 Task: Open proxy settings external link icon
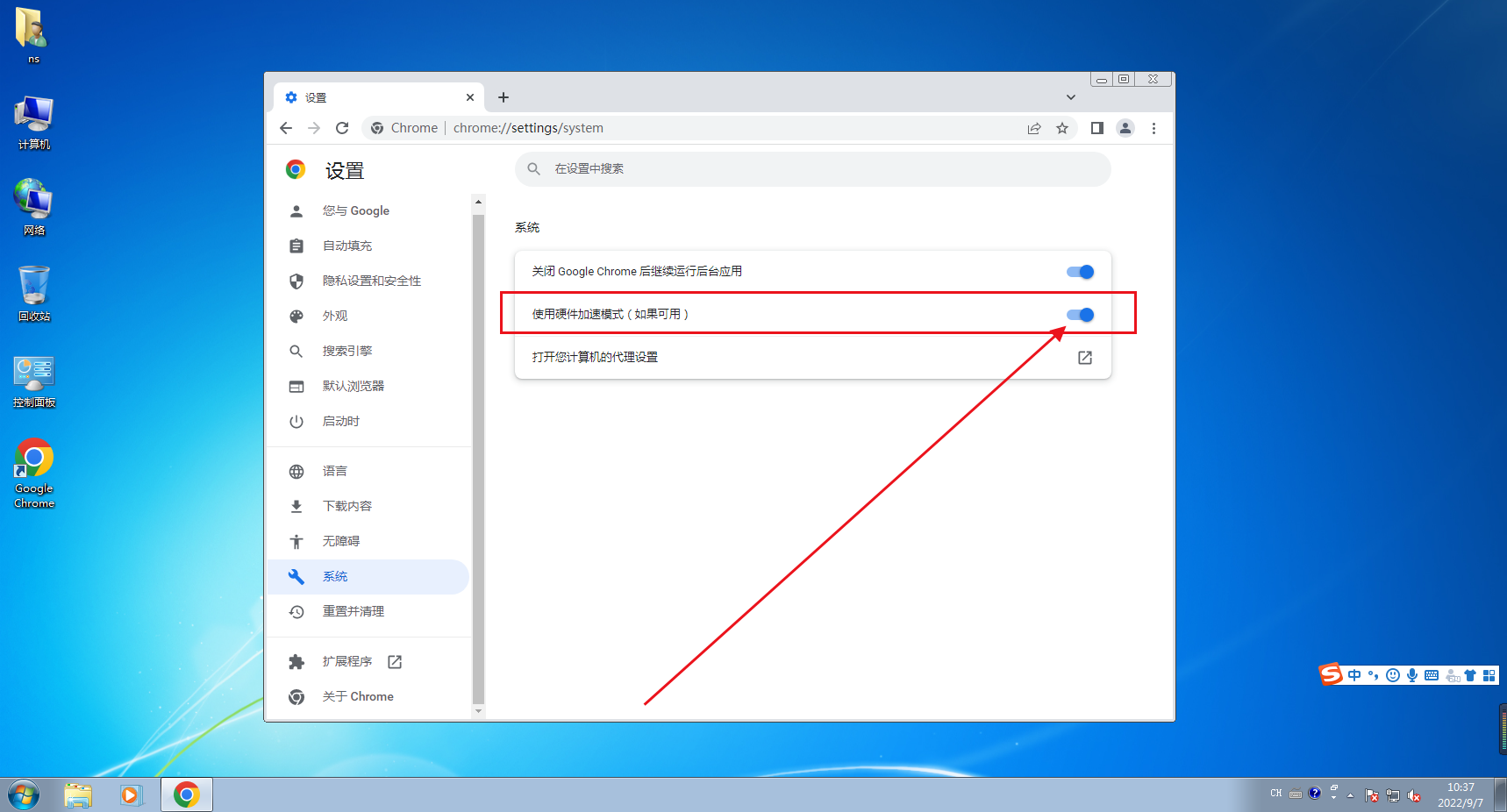[x=1085, y=358]
